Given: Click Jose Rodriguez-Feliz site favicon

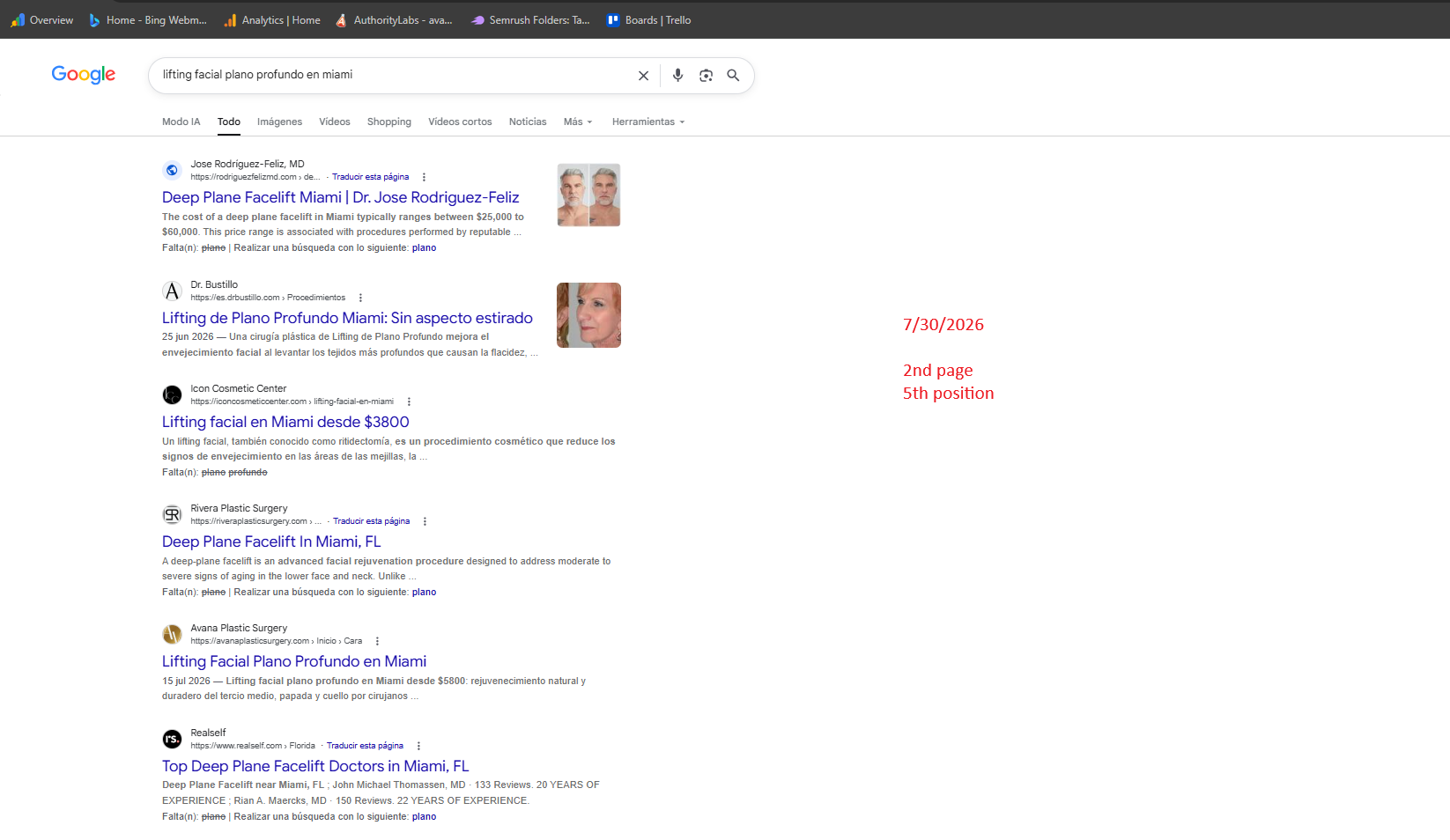Looking at the screenshot, I should point(173,170).
